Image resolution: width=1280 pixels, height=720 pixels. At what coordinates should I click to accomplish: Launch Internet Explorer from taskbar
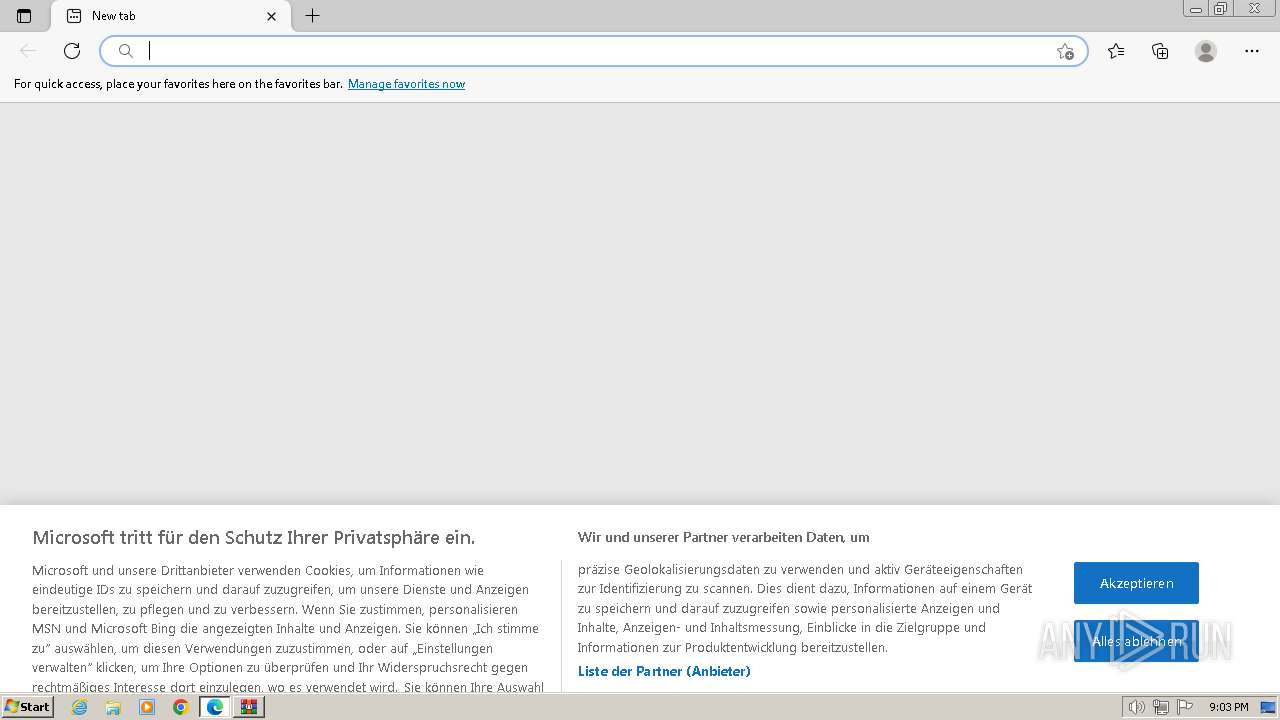pyautogui.click(x=80, y=707)
